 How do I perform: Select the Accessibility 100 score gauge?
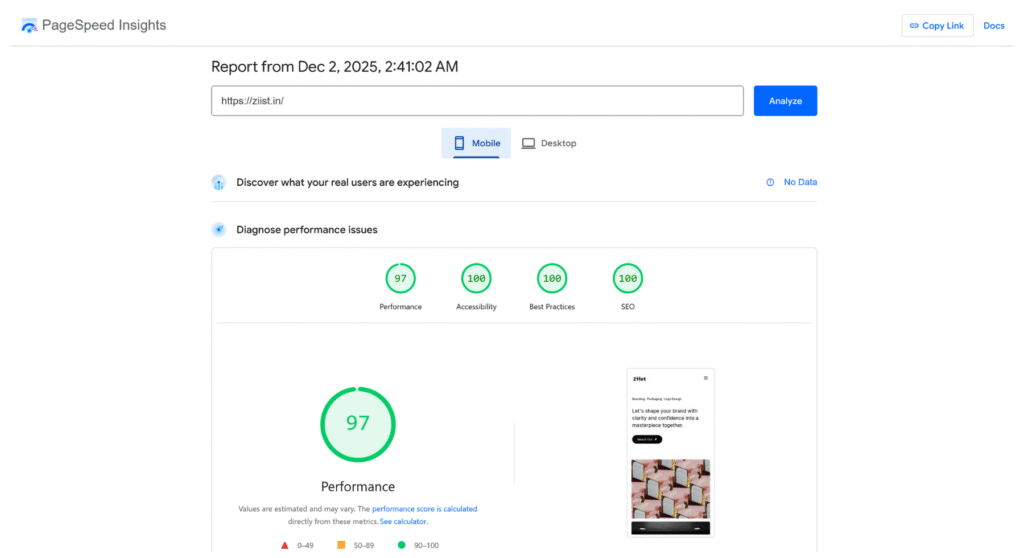476,278
